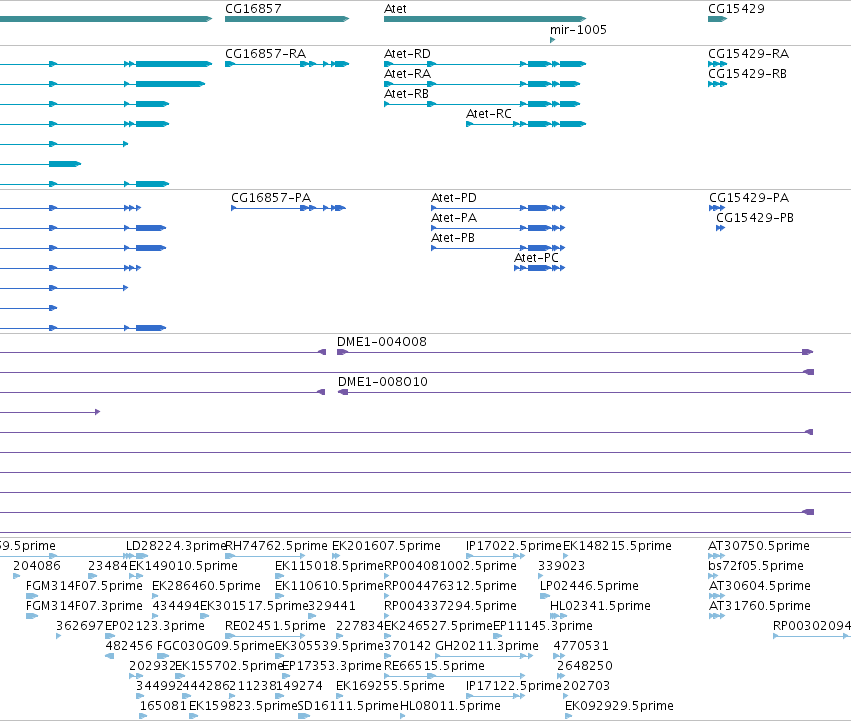
Task: Select EST IP17122.5prime
Action: 514,686
